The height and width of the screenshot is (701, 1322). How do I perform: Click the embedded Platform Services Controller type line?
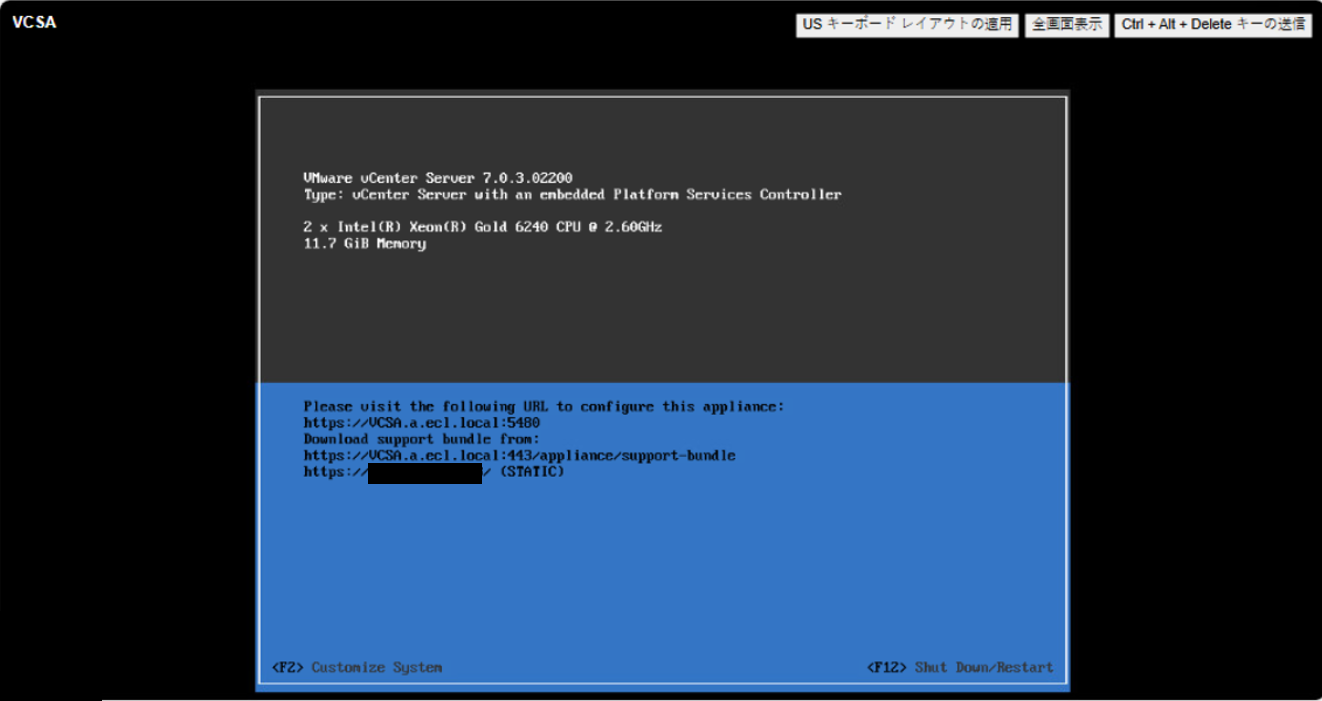tap(572, 194)
